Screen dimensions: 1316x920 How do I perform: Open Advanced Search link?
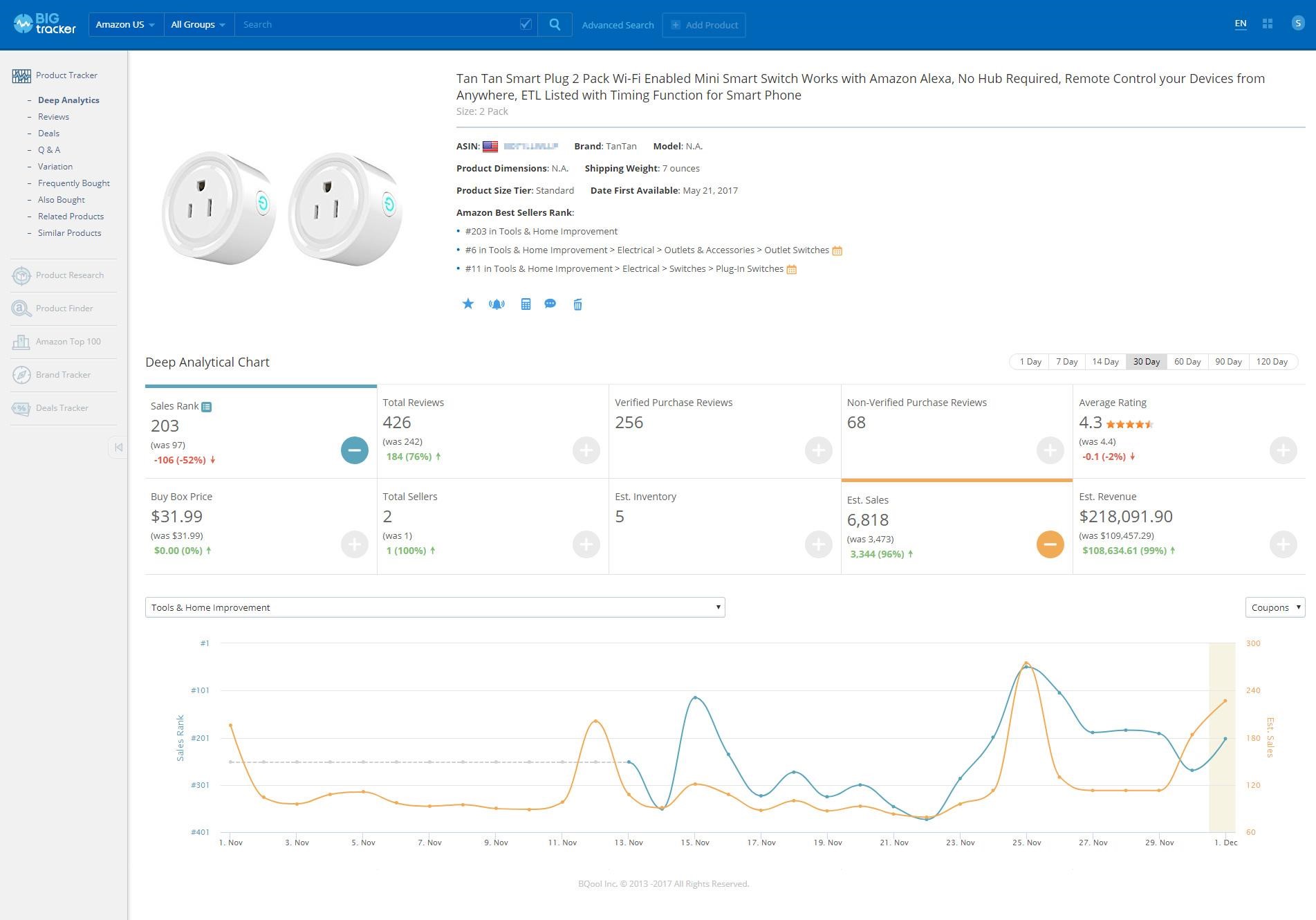tap(618, 25)
